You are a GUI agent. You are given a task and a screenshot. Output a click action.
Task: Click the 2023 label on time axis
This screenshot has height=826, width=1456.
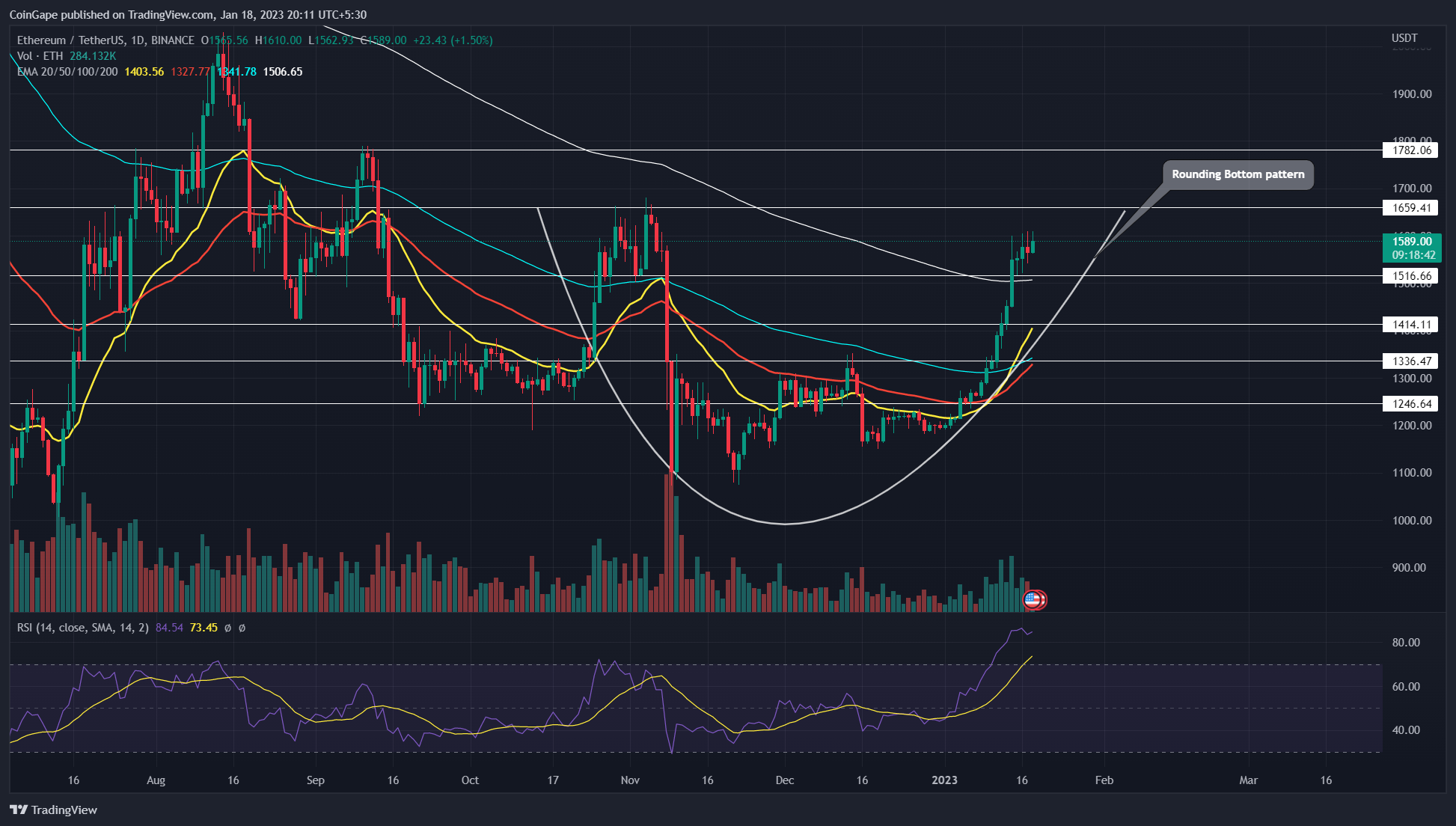(x=944, y=780)
